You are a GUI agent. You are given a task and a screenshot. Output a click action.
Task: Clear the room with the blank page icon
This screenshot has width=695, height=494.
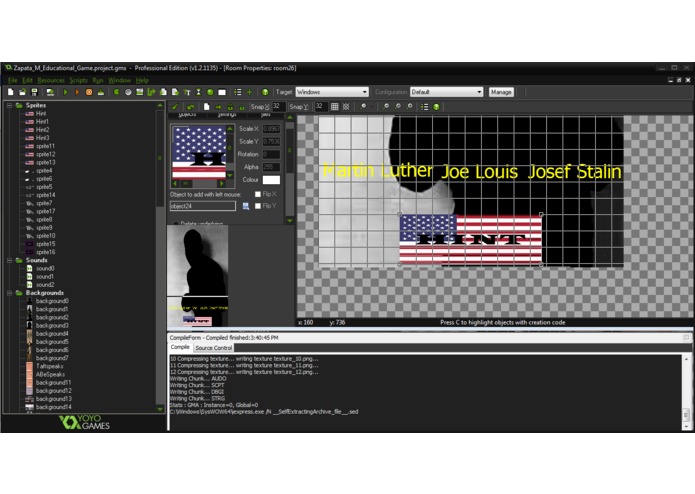(x=207, y=107)
